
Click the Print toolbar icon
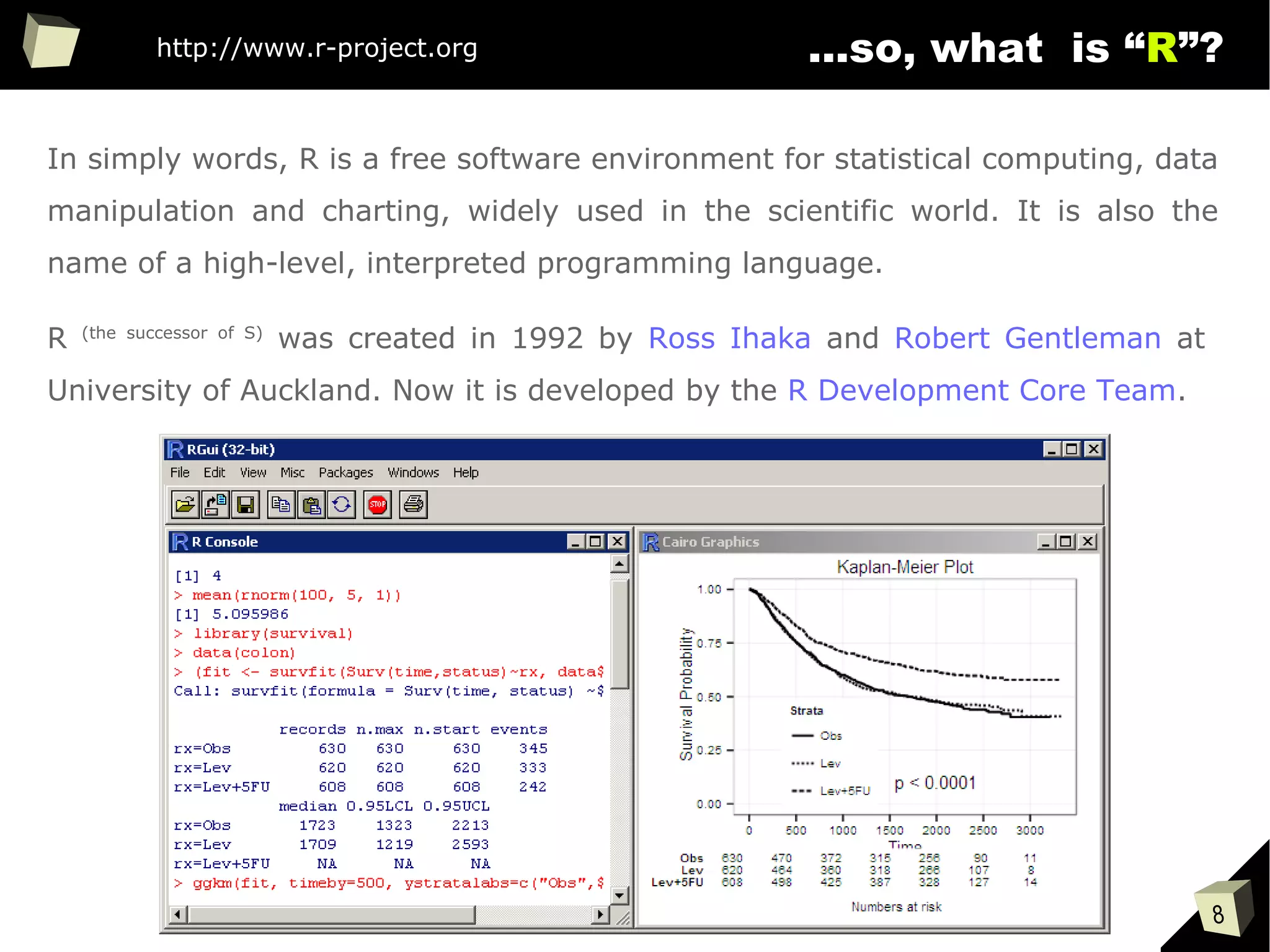click(x=414, y=504)
